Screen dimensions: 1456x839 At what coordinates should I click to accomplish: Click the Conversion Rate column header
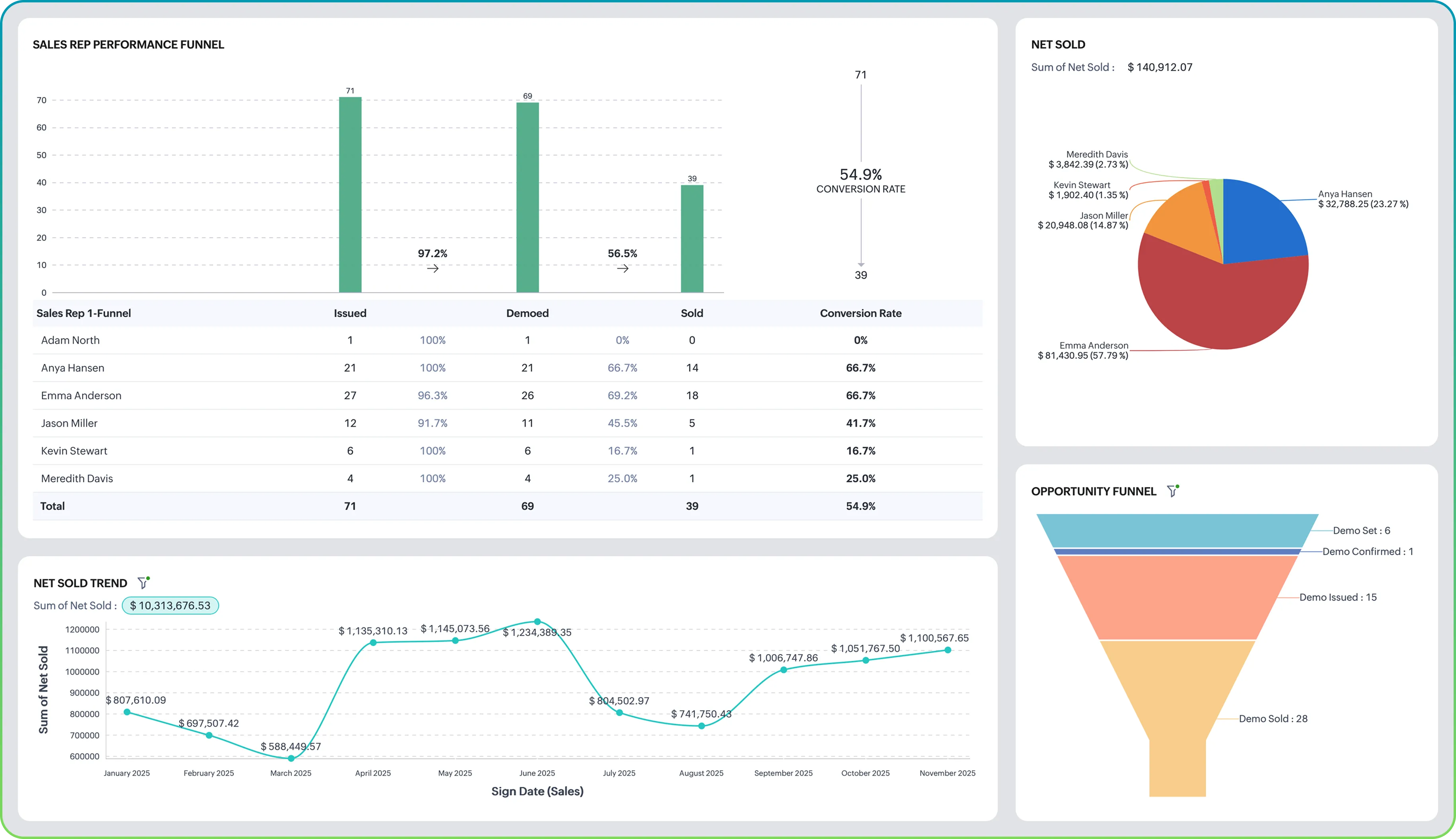tap(860, 313)
